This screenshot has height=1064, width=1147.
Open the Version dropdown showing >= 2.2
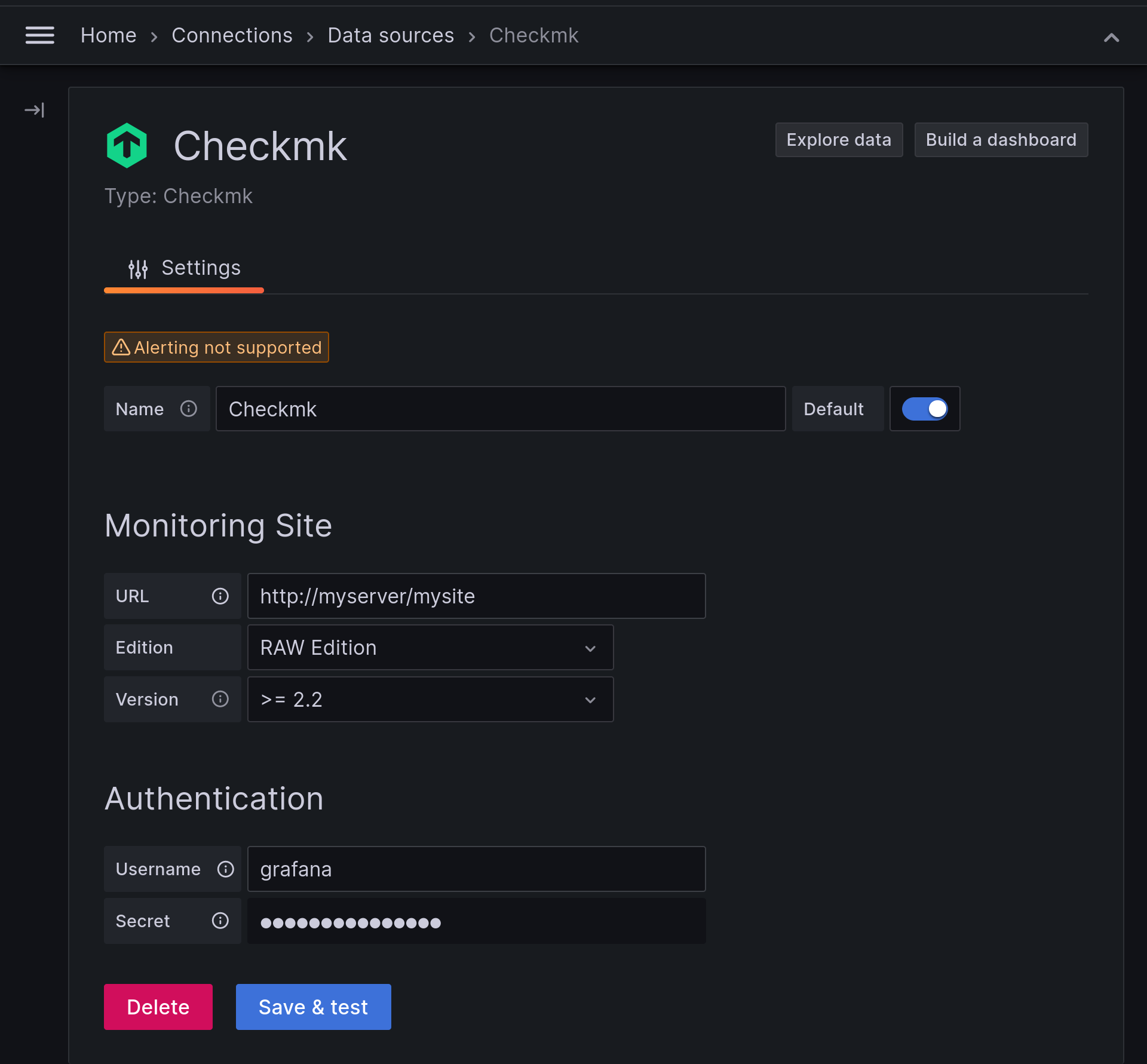click(x=430, y=700)
